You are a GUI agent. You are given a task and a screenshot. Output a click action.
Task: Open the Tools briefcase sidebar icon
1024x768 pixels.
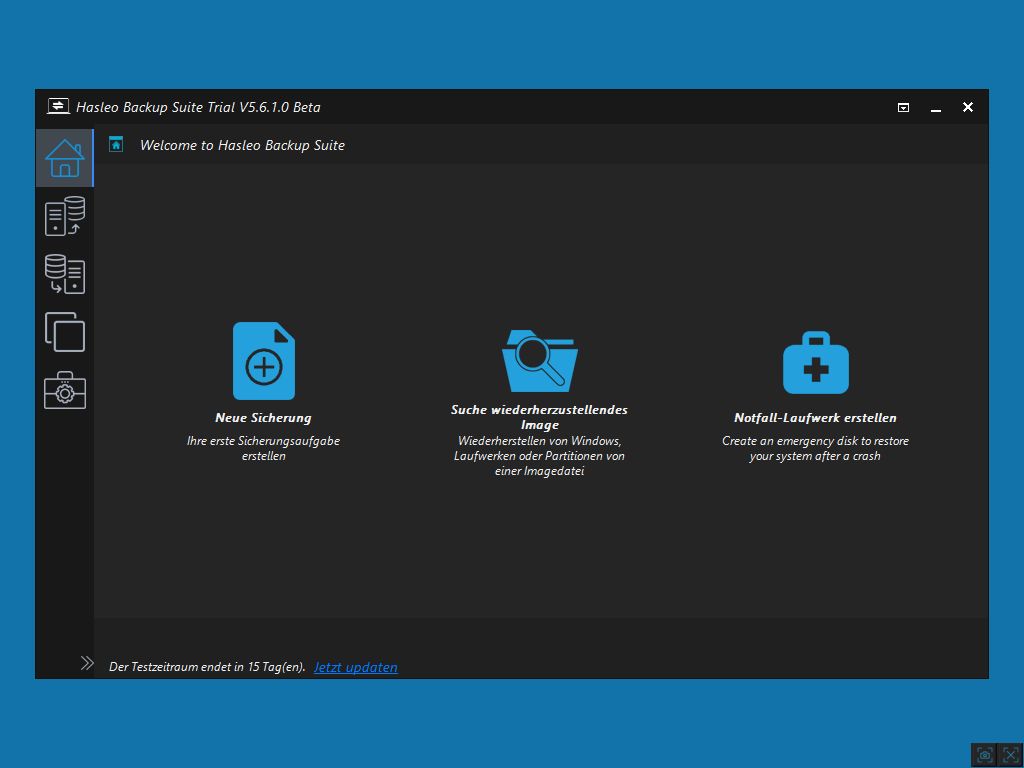point(65,391)
